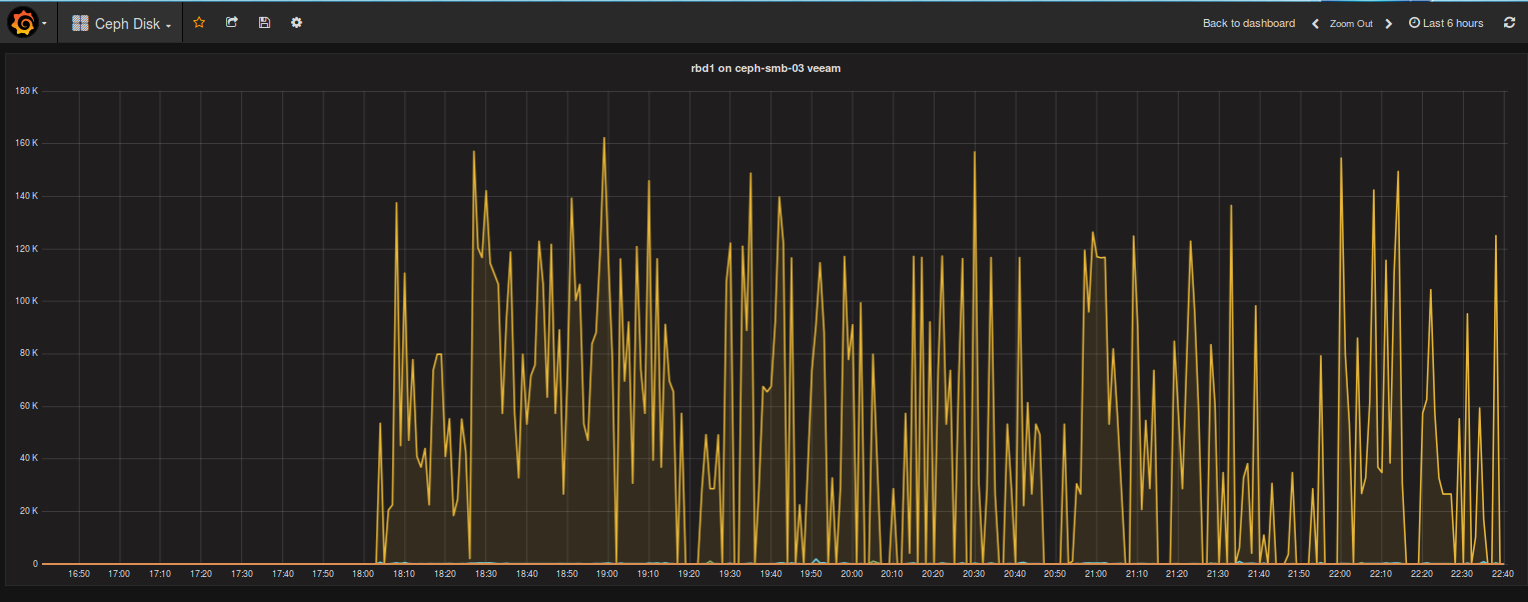
Task: Click X-axis time label 22:00
Action: (x=1340, y=574)
